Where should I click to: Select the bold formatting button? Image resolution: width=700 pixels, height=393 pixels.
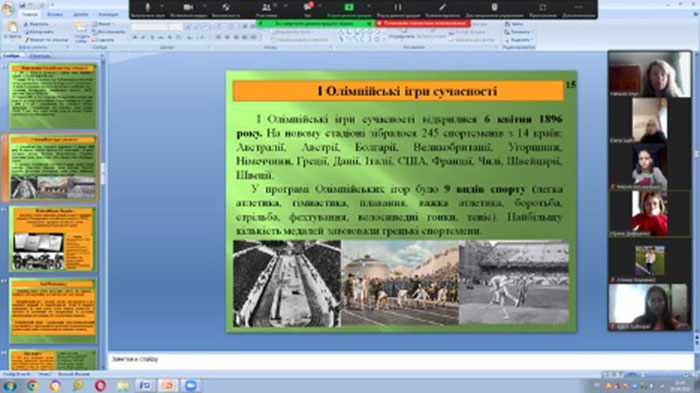point(135,38)
